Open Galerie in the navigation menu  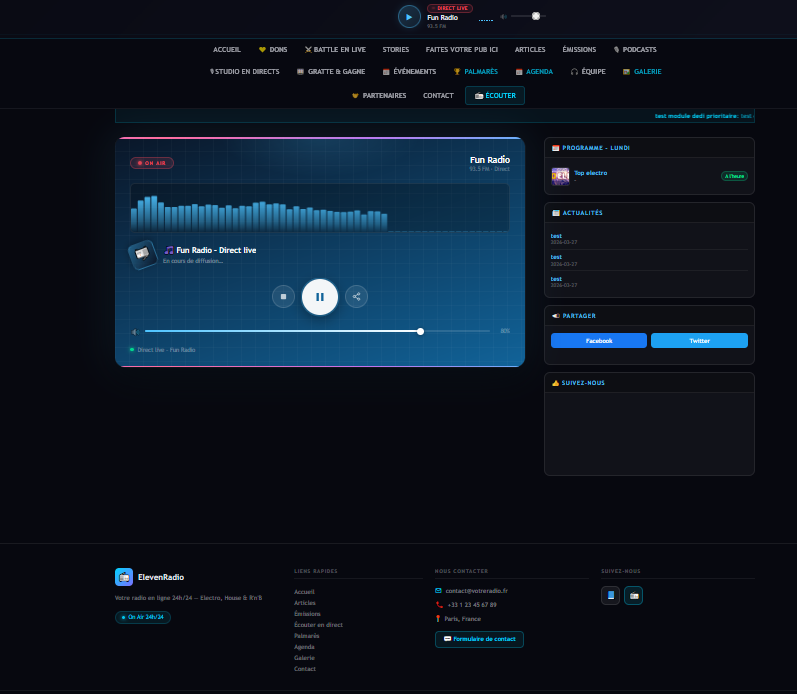(x=642, y=72)
